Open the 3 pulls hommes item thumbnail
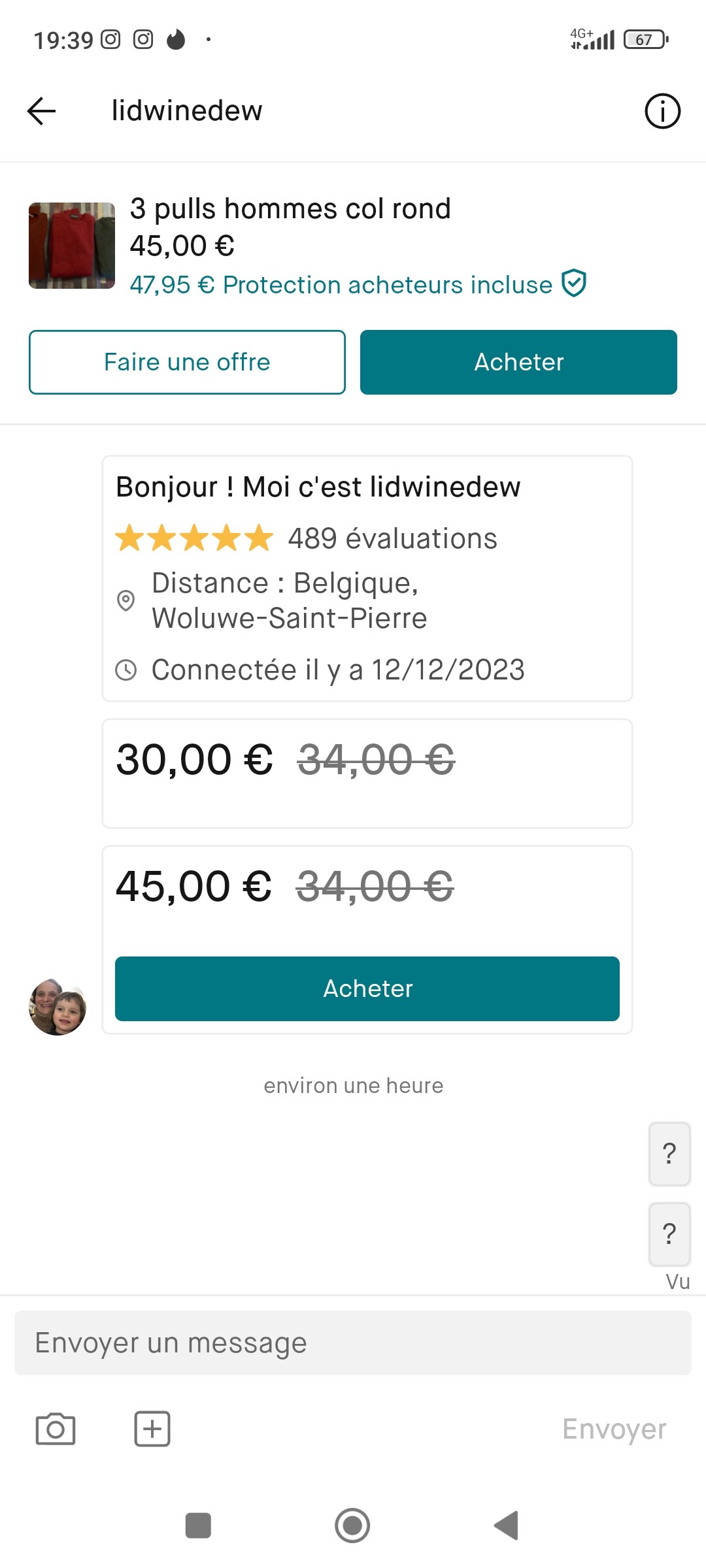706x1568 pixels. [72, 246]
